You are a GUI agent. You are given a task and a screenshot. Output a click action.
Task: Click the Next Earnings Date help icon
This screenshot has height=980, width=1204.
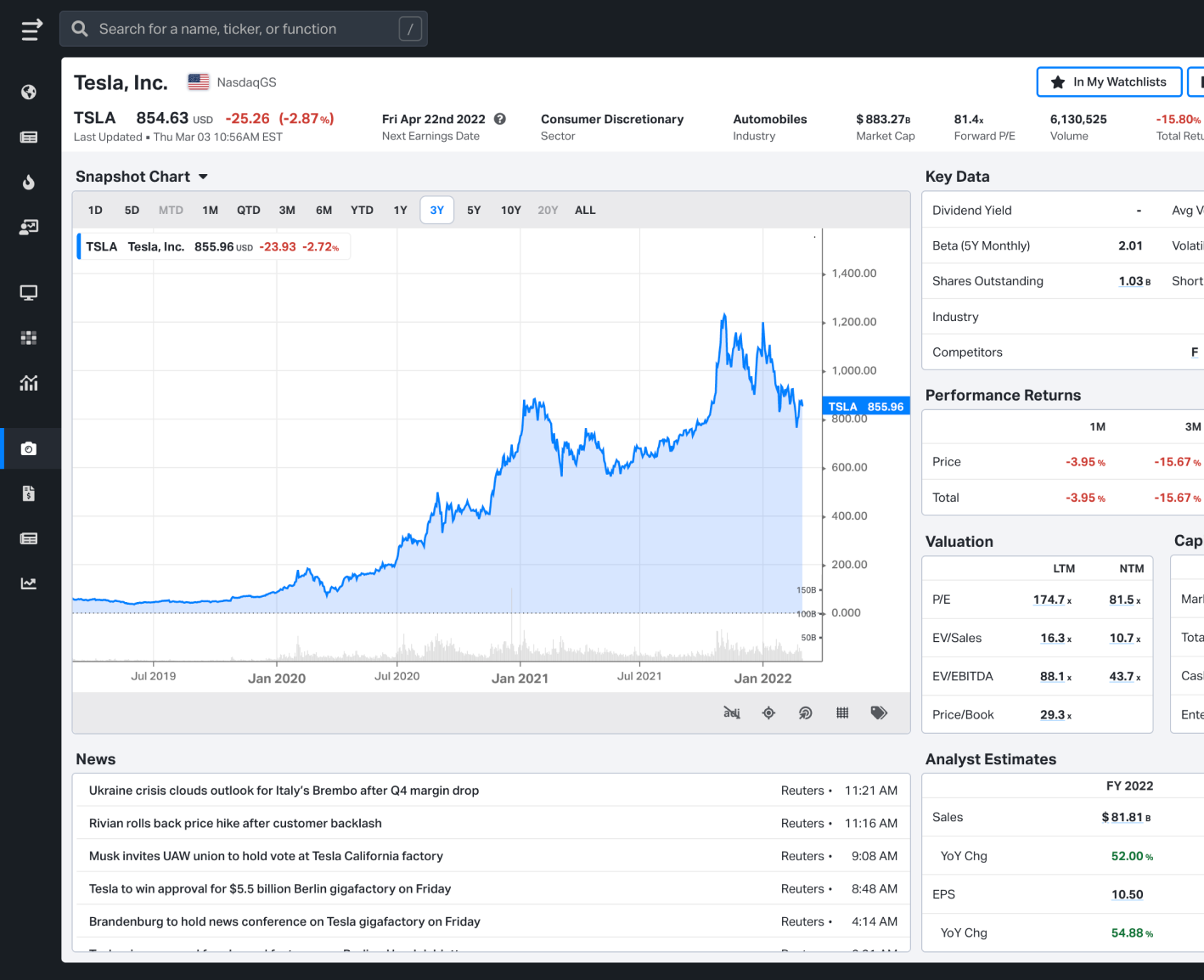pyautogui.click(x=500, y=119)
